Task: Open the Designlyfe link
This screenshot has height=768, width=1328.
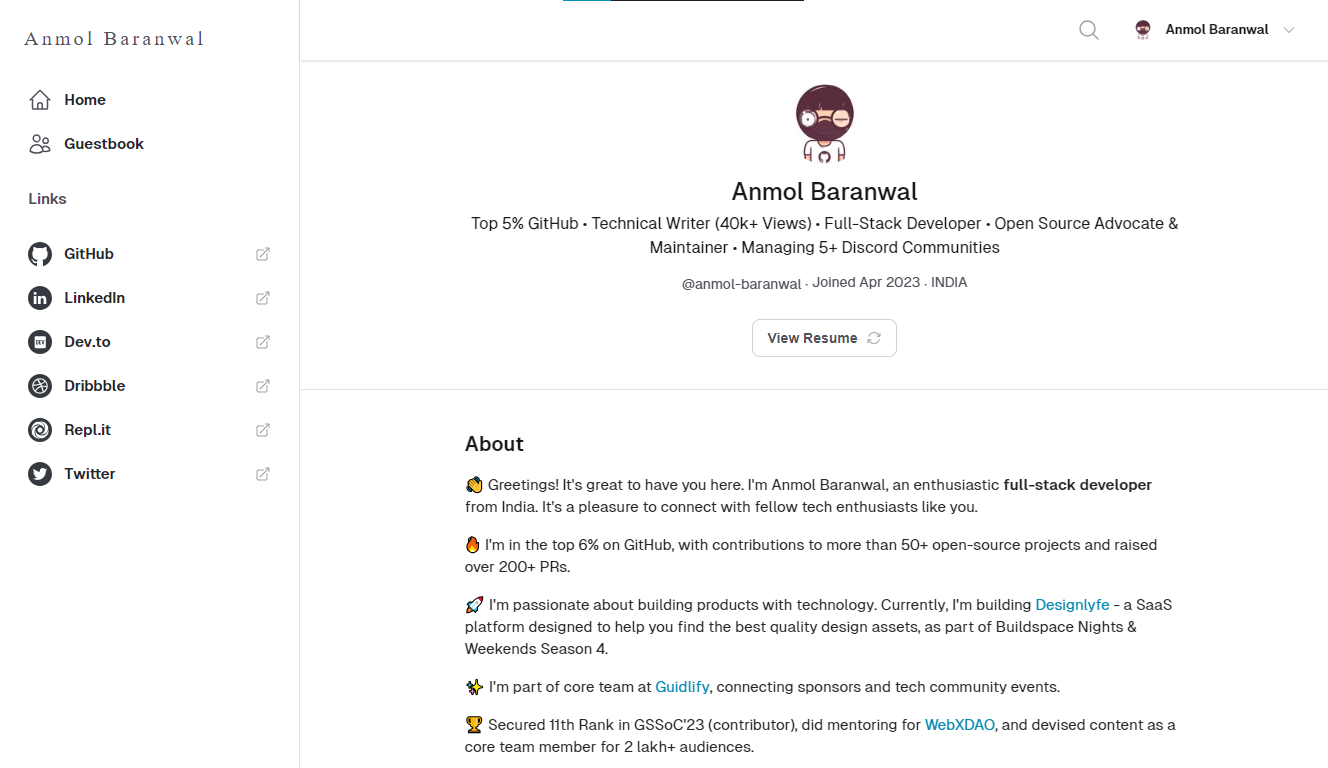Action: point(1072,605)
